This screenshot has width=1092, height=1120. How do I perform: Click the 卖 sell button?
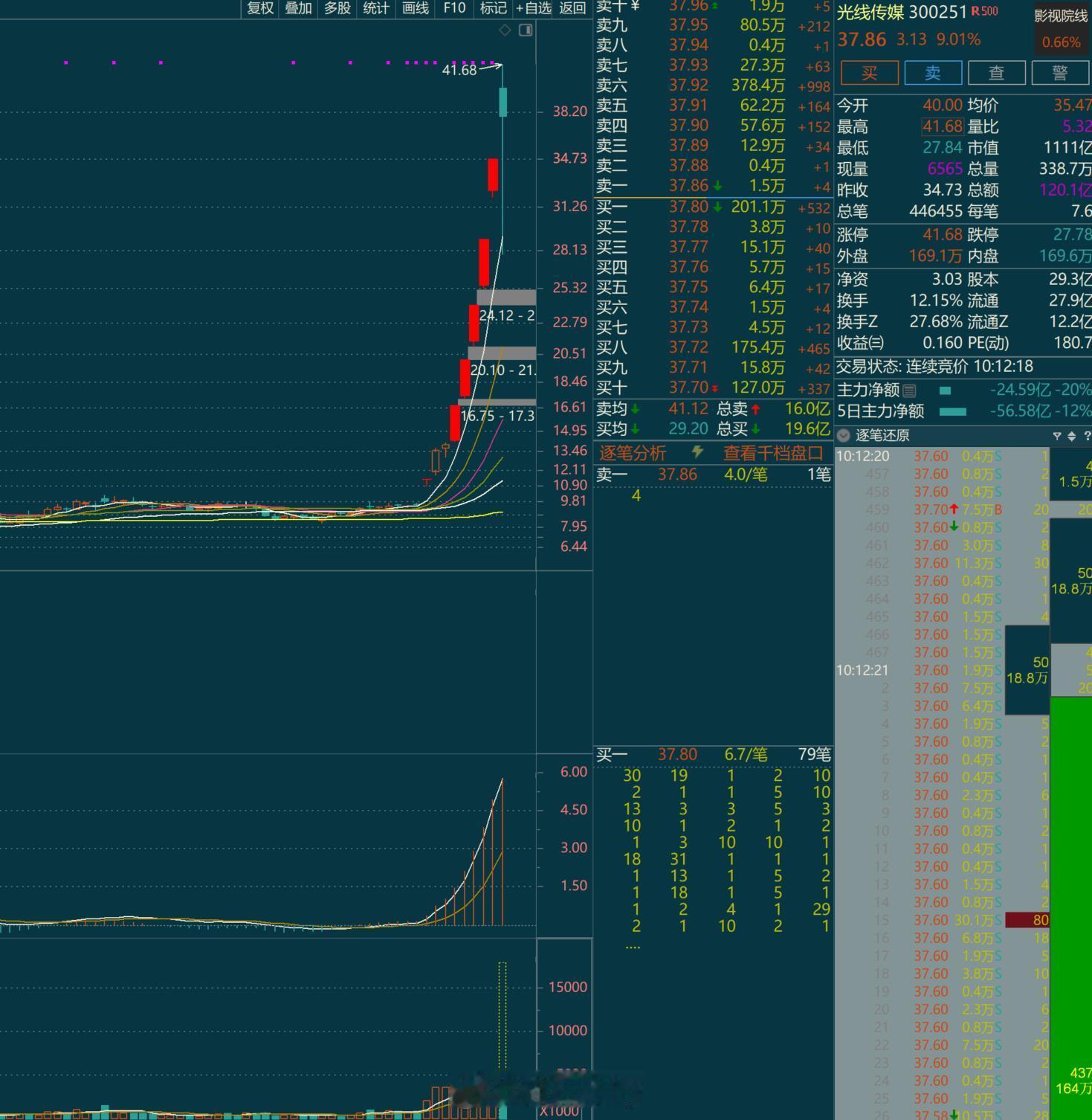click(x=933, y=73)
